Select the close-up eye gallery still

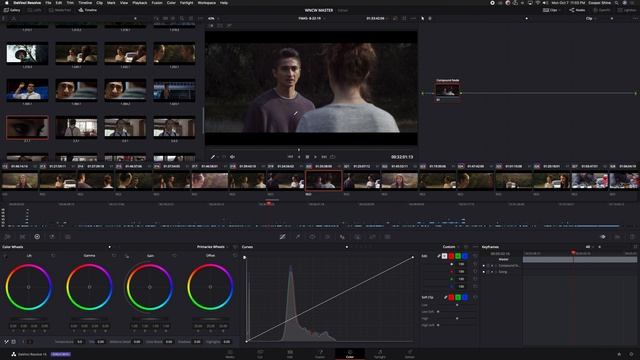click(27, 127)
